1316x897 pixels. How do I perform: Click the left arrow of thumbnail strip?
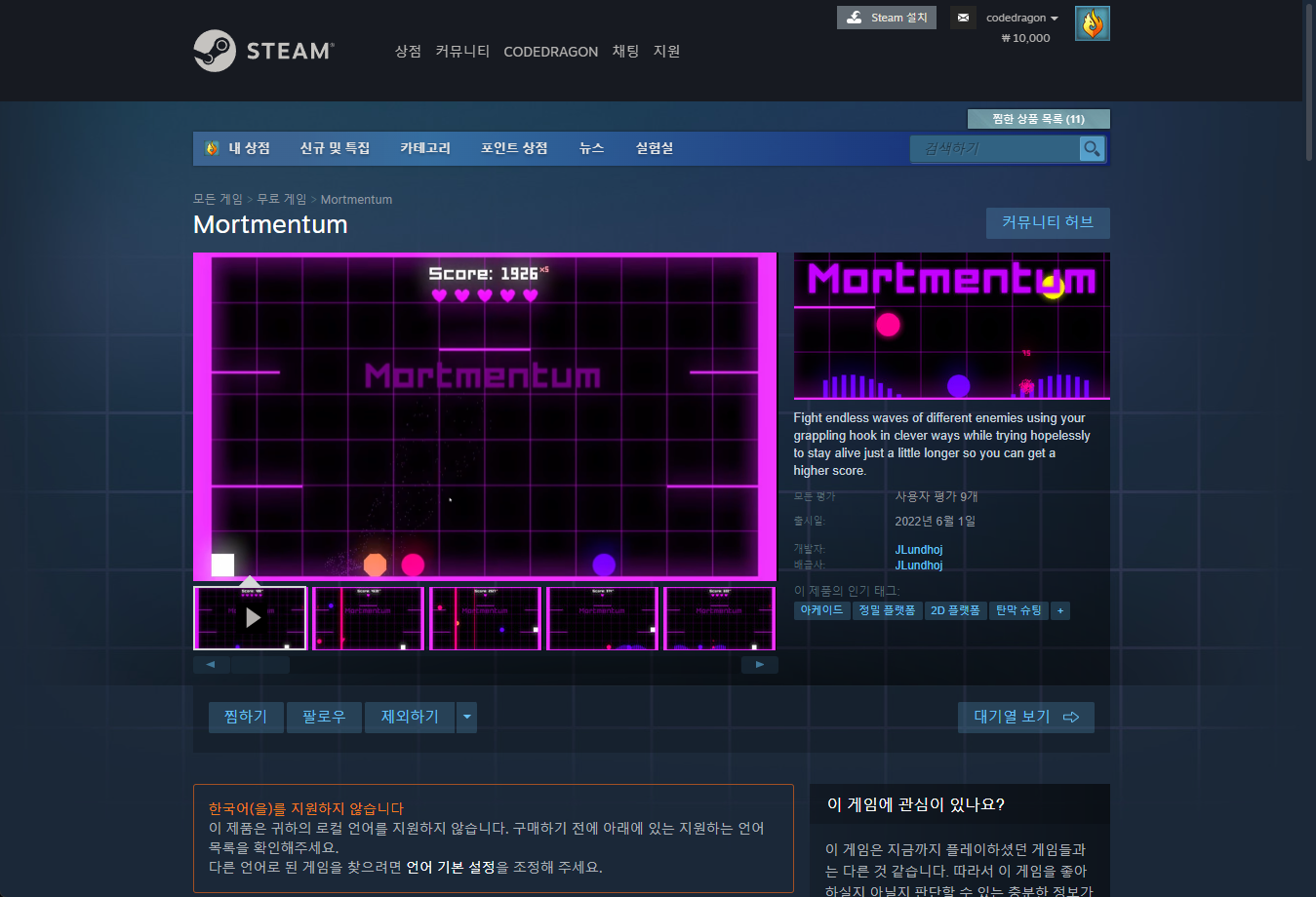(211, 665)
